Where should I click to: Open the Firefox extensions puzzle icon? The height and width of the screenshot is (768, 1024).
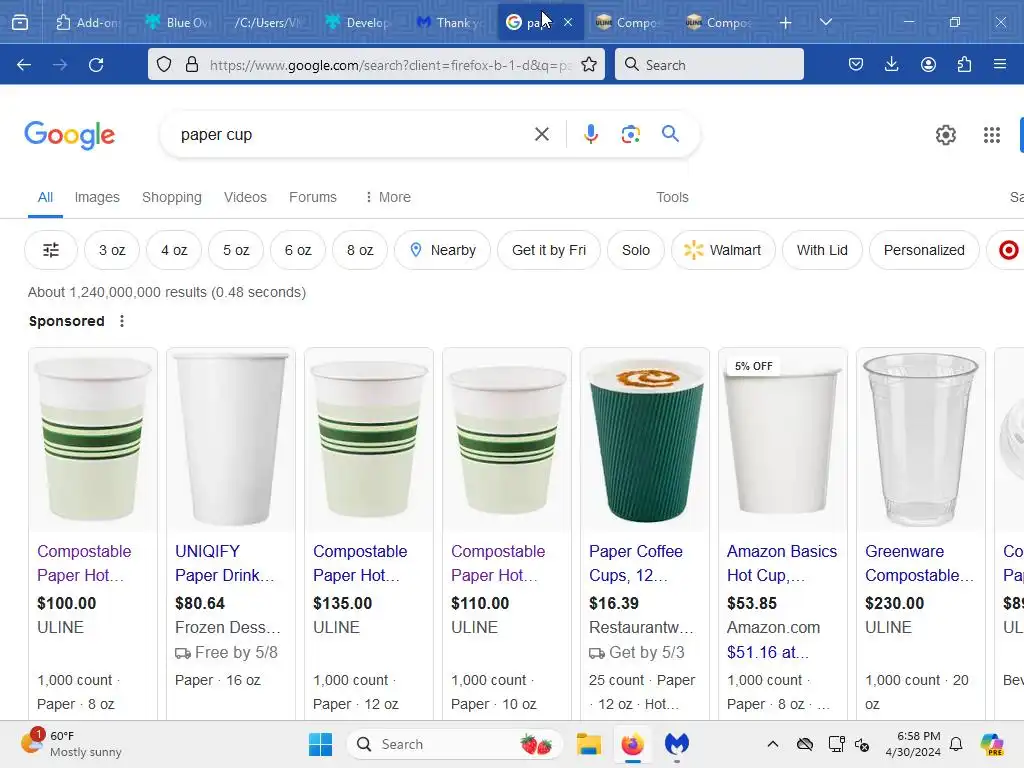[x=964, y=65]
